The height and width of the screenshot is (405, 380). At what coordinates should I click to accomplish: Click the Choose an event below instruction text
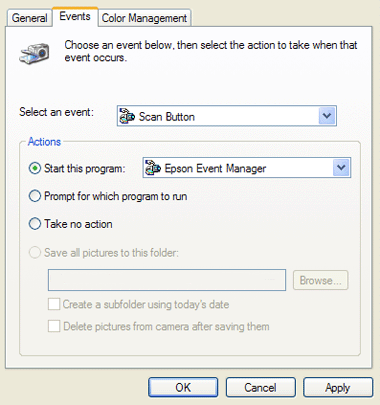(x=211, y=51)
